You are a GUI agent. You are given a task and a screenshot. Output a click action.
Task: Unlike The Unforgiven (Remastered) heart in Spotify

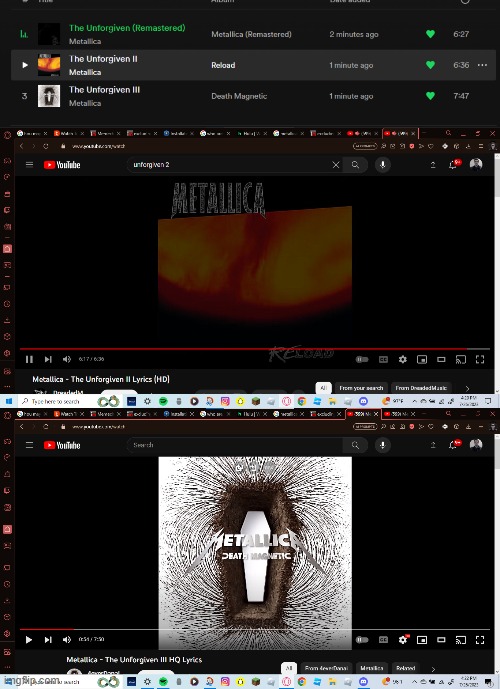pos(431,34)
